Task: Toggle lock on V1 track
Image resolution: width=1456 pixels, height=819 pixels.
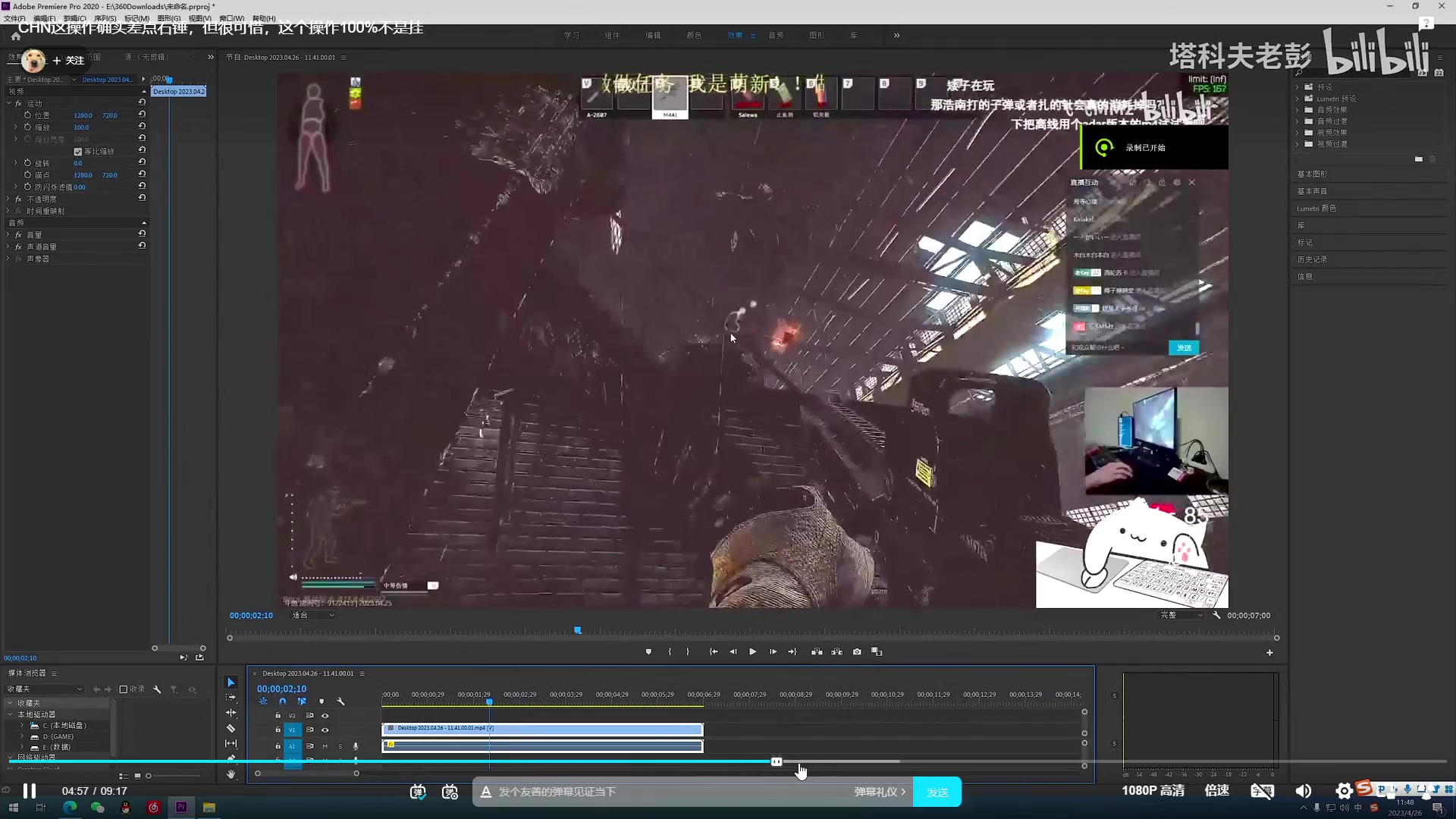Action: click(278, 730)
